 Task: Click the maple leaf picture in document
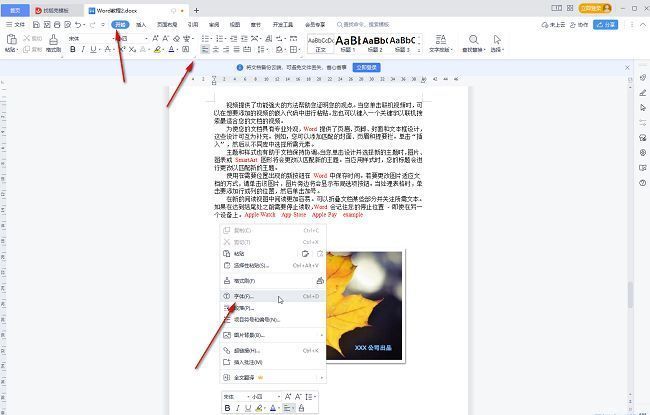click(x=364, y=306)
